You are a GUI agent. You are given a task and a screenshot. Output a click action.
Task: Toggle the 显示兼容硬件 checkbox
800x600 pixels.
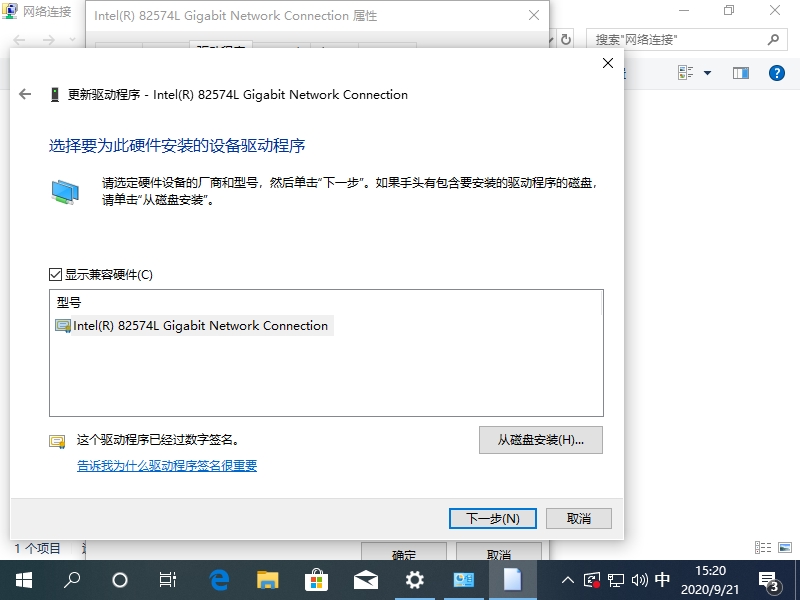click(x=55, y=274)
